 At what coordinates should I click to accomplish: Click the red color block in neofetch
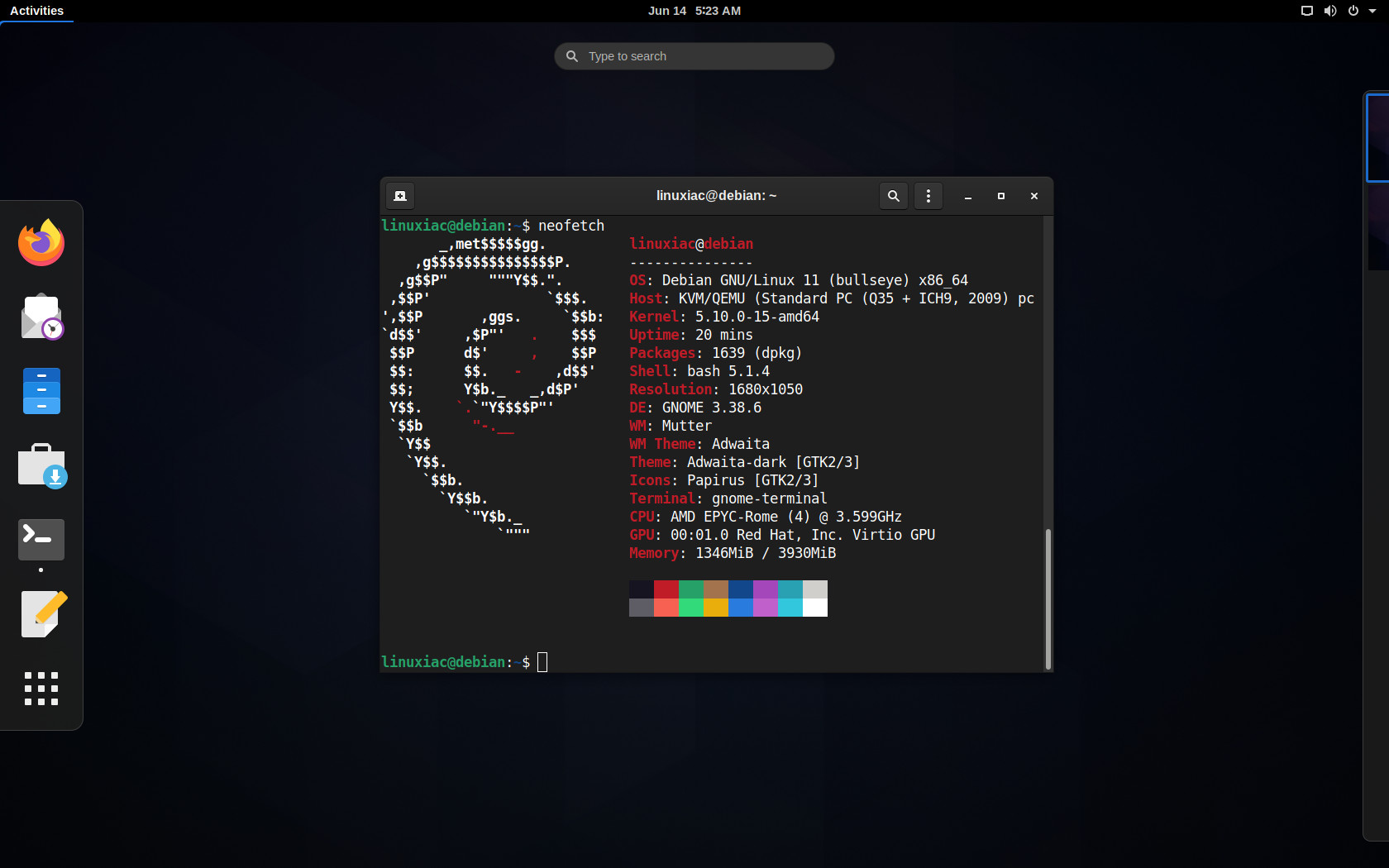(x=666, y=589)
